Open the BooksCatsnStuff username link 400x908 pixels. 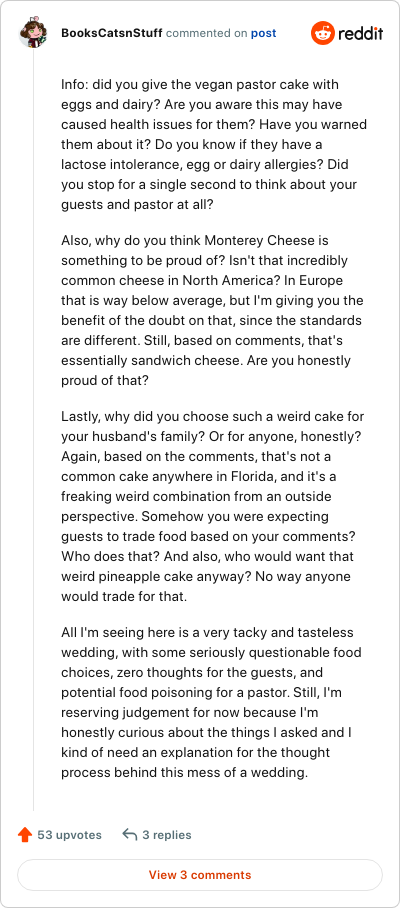112,34
